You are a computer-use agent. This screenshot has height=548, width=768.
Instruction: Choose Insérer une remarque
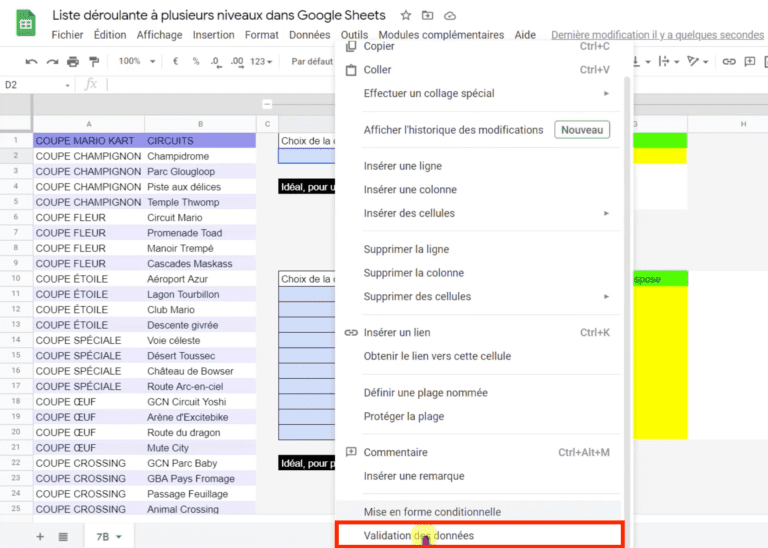point(480,476)
